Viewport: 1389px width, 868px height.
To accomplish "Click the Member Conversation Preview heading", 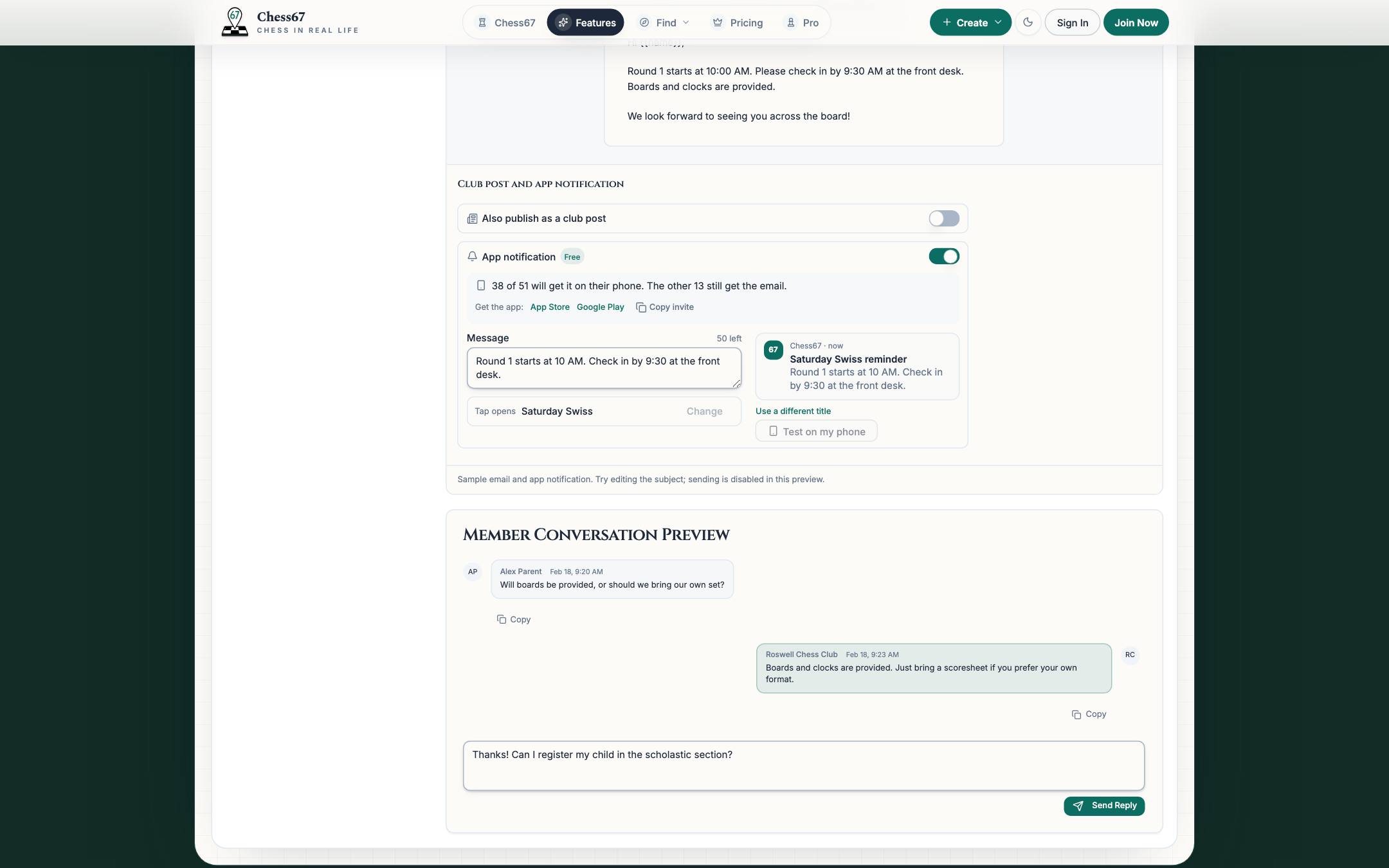I will pyautogui.click(x=596, y=535).
